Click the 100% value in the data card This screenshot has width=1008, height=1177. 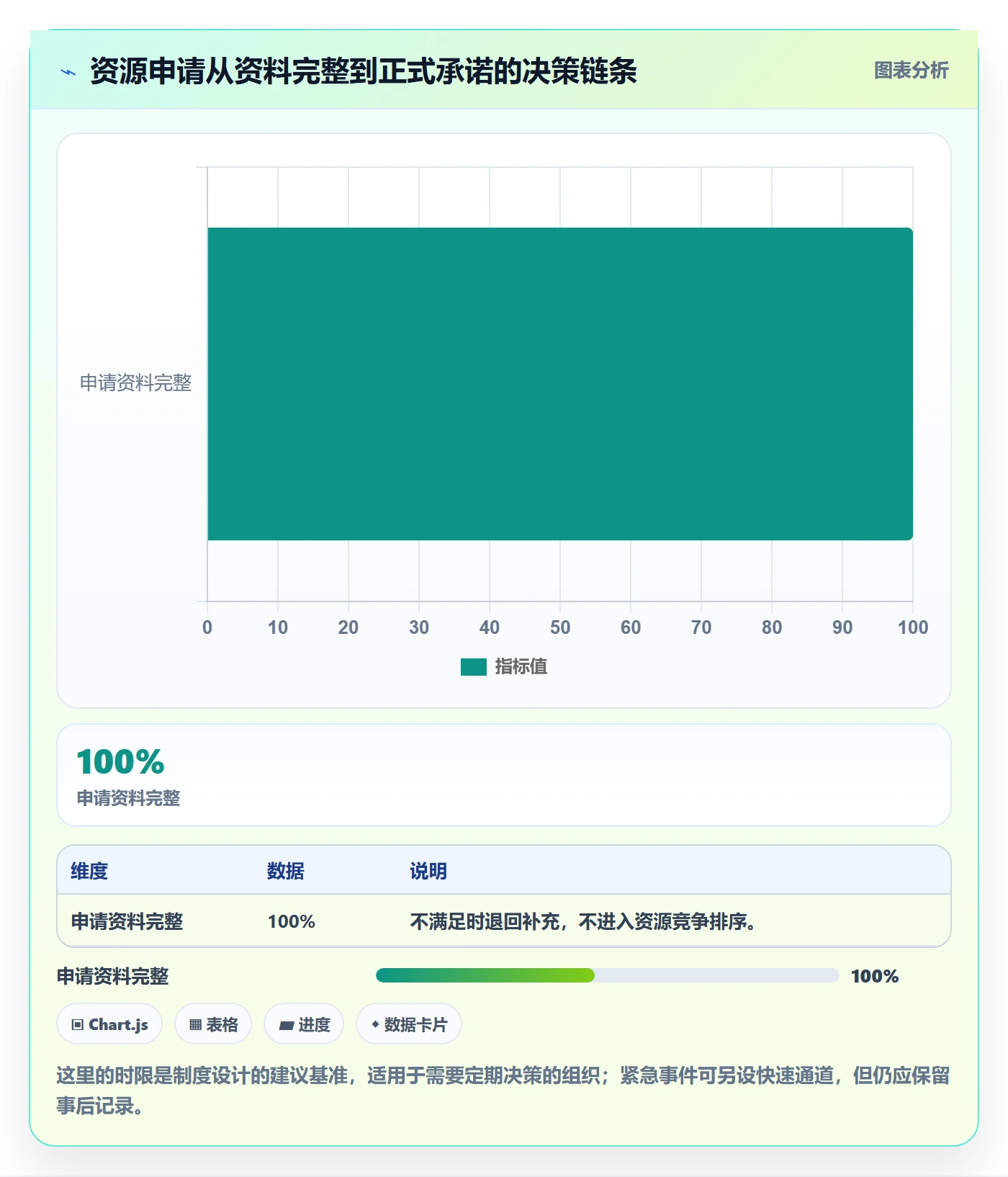click(x=120, y=762)
